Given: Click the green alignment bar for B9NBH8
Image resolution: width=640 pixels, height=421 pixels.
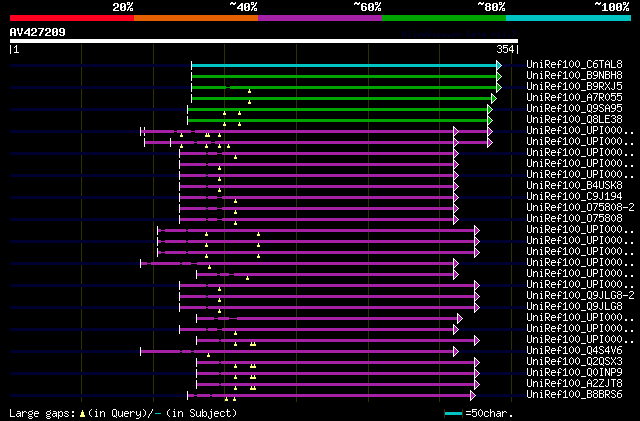Looking at the screenshot, I should 344,76.
